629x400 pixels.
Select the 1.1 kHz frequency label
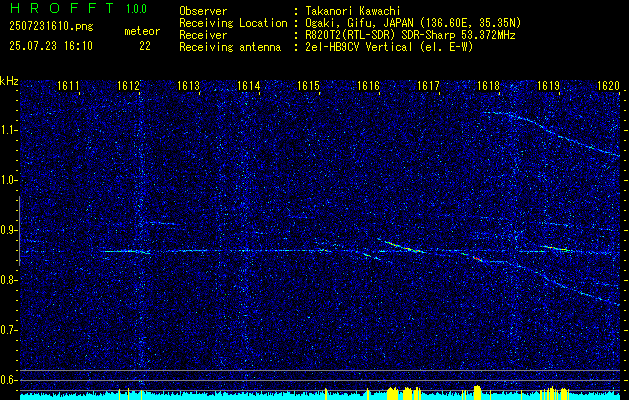[8, 130]
